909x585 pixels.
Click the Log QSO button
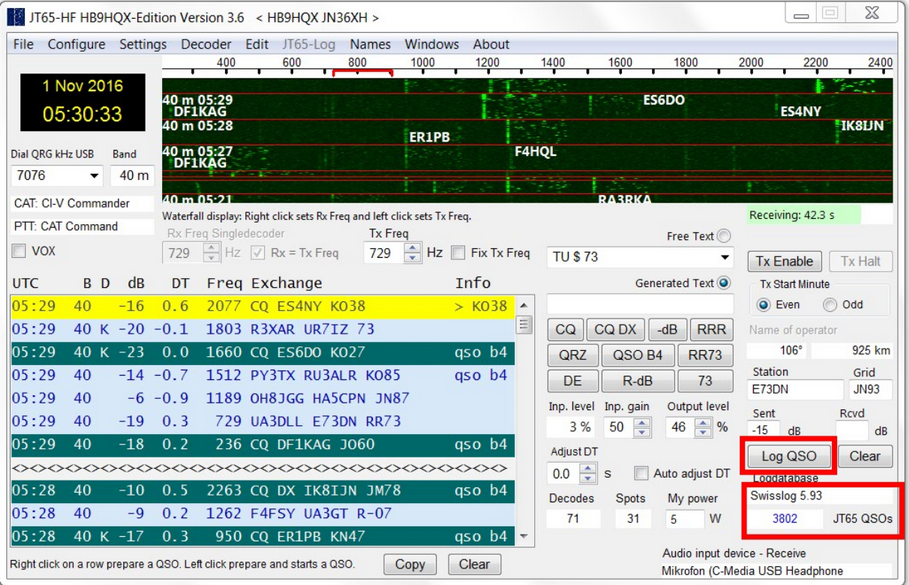pos(789,456)
